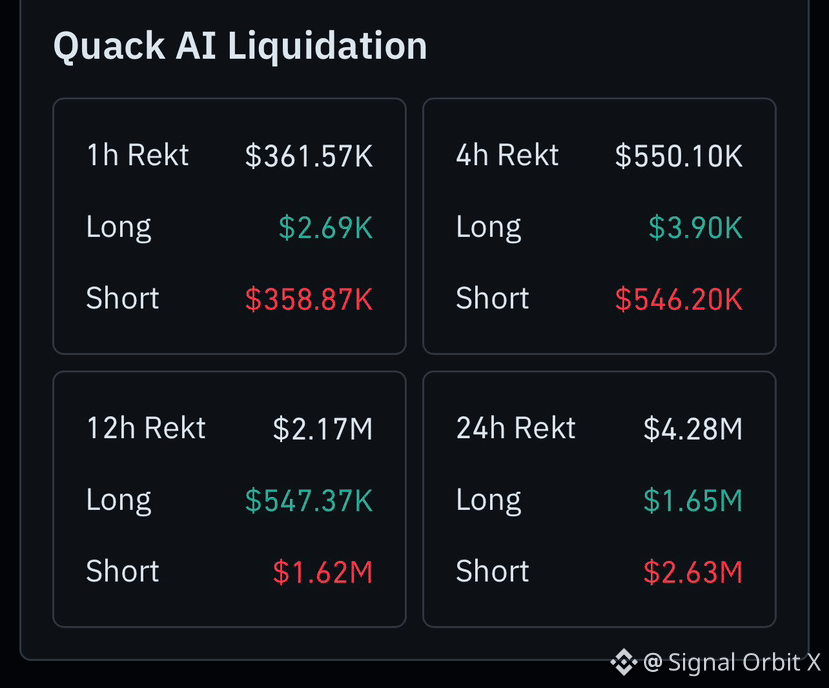Click the Binance logo icon in watermark

point(624,662)
